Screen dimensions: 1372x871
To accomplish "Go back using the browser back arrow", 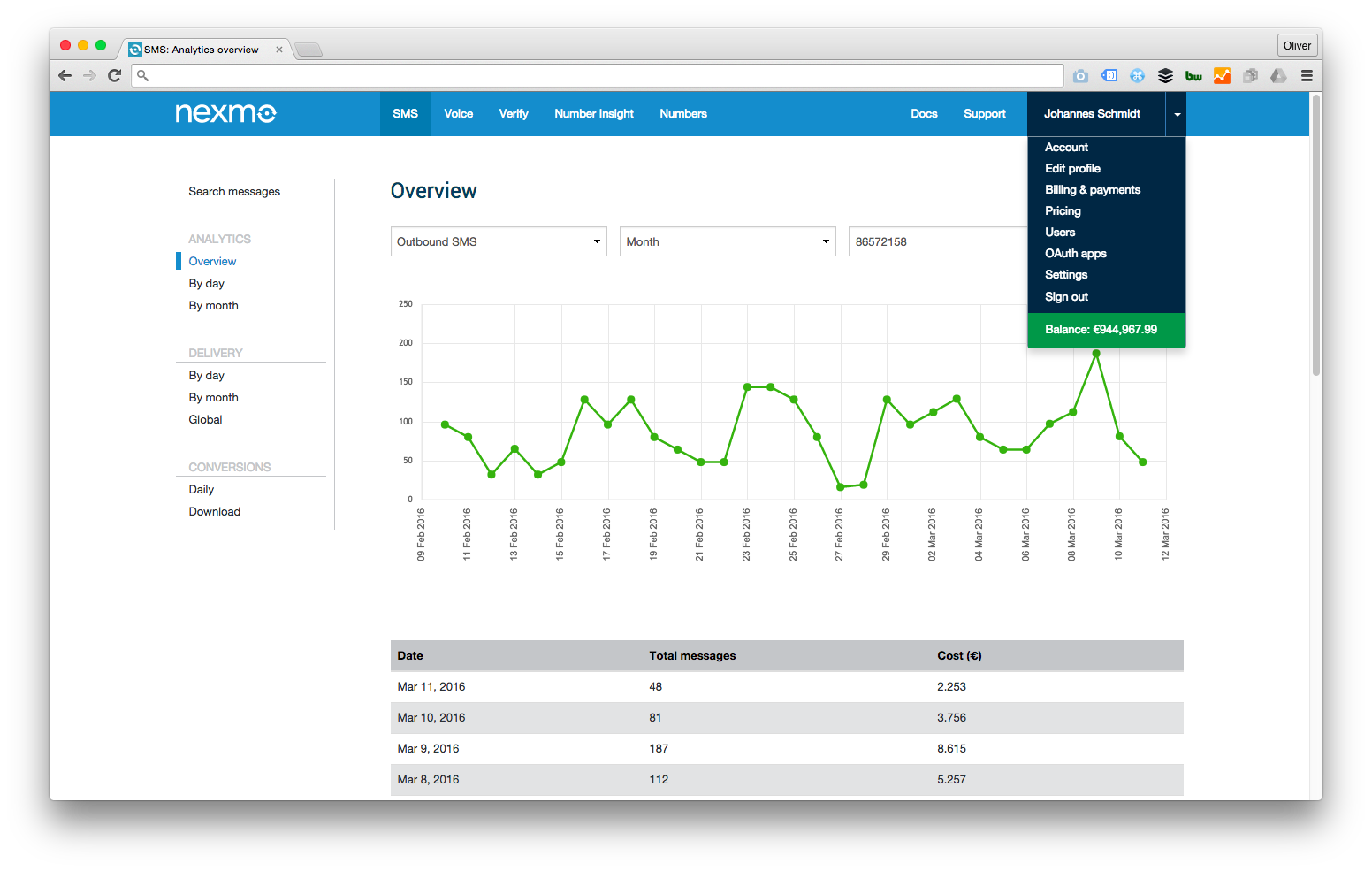I will click(65, 76).
